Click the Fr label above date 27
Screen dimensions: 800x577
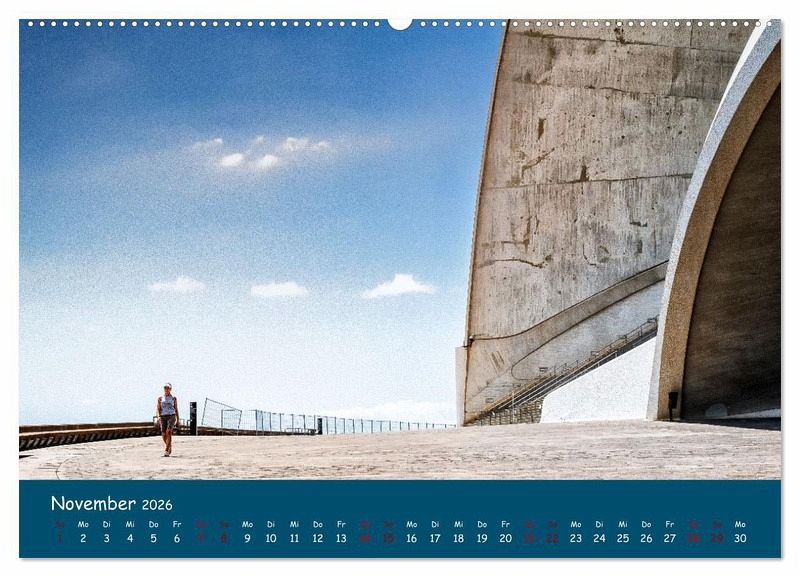coord(670,524)
